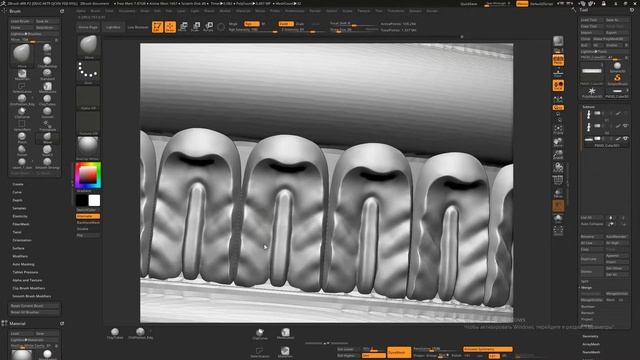Click the DynaMesh button
This screenshot has width=640, height=360.
399,352
